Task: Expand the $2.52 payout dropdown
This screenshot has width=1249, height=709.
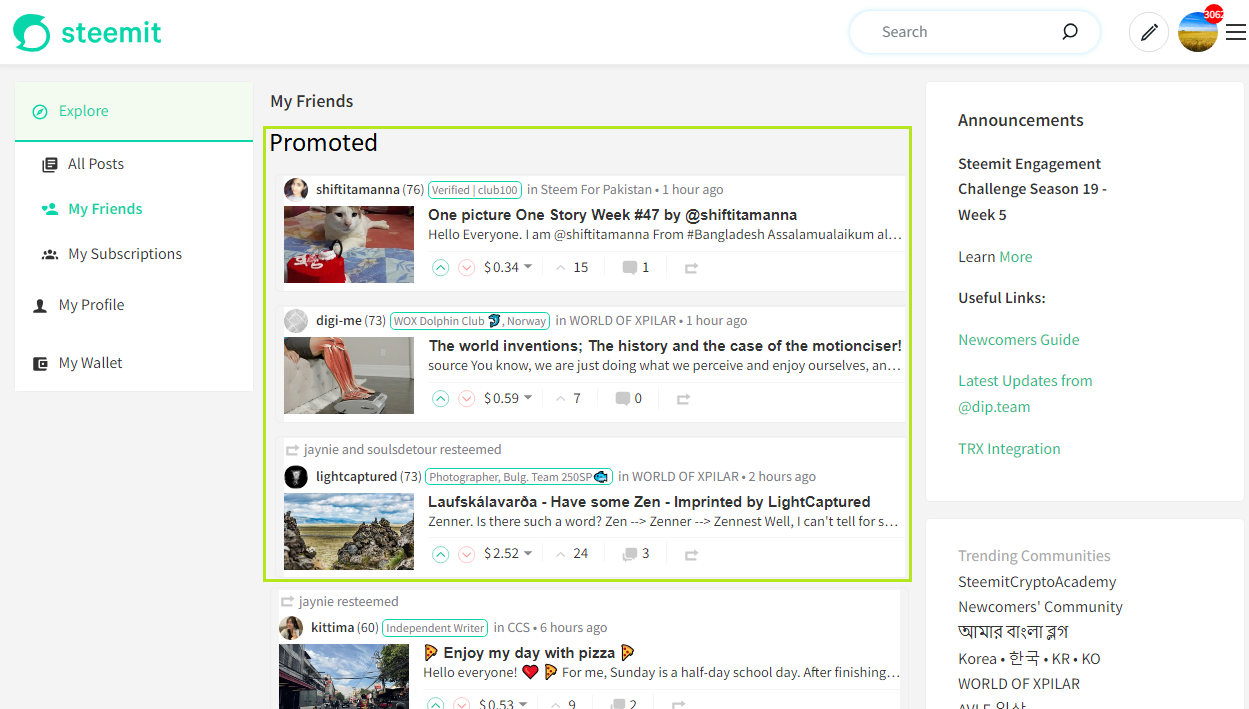Action: [x=508, y=554]
